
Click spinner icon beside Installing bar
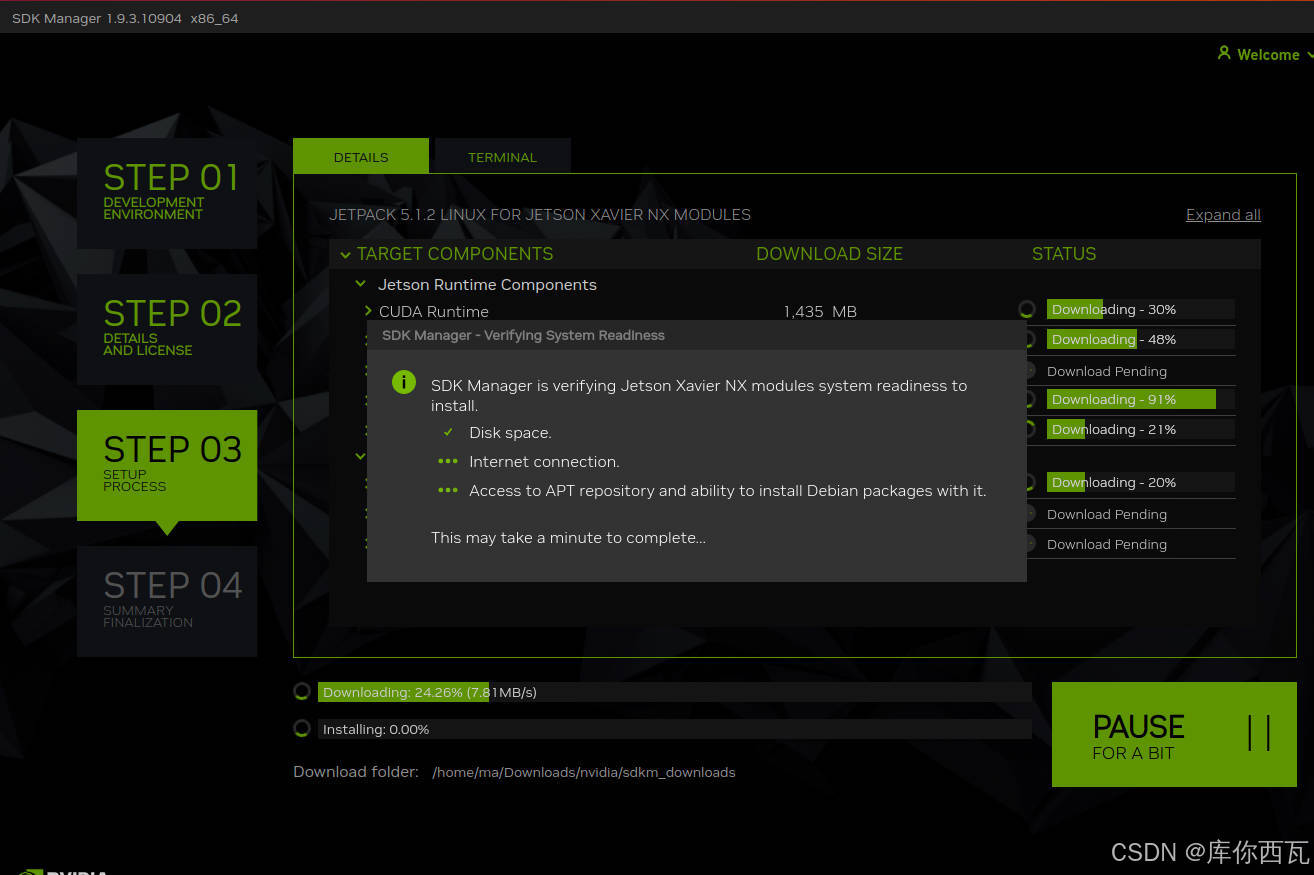pyautogui.click(x=302, y=728)
